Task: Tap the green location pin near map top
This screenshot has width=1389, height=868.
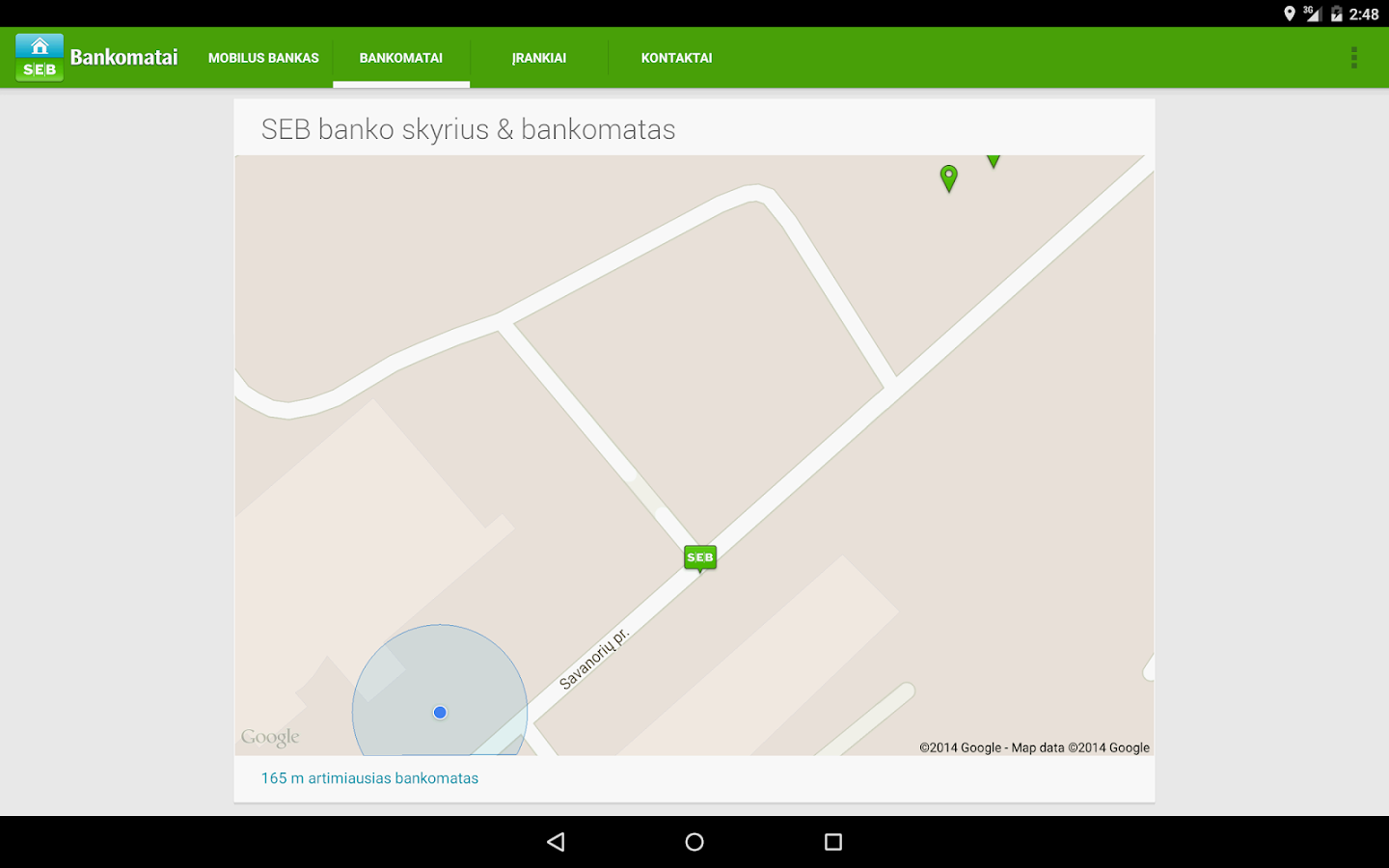Action: 948,178
